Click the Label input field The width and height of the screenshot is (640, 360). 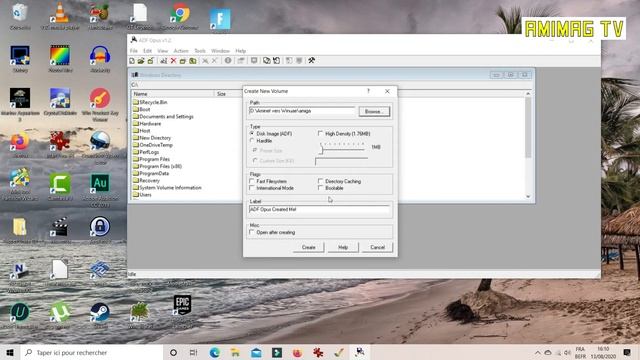point(319,209)
